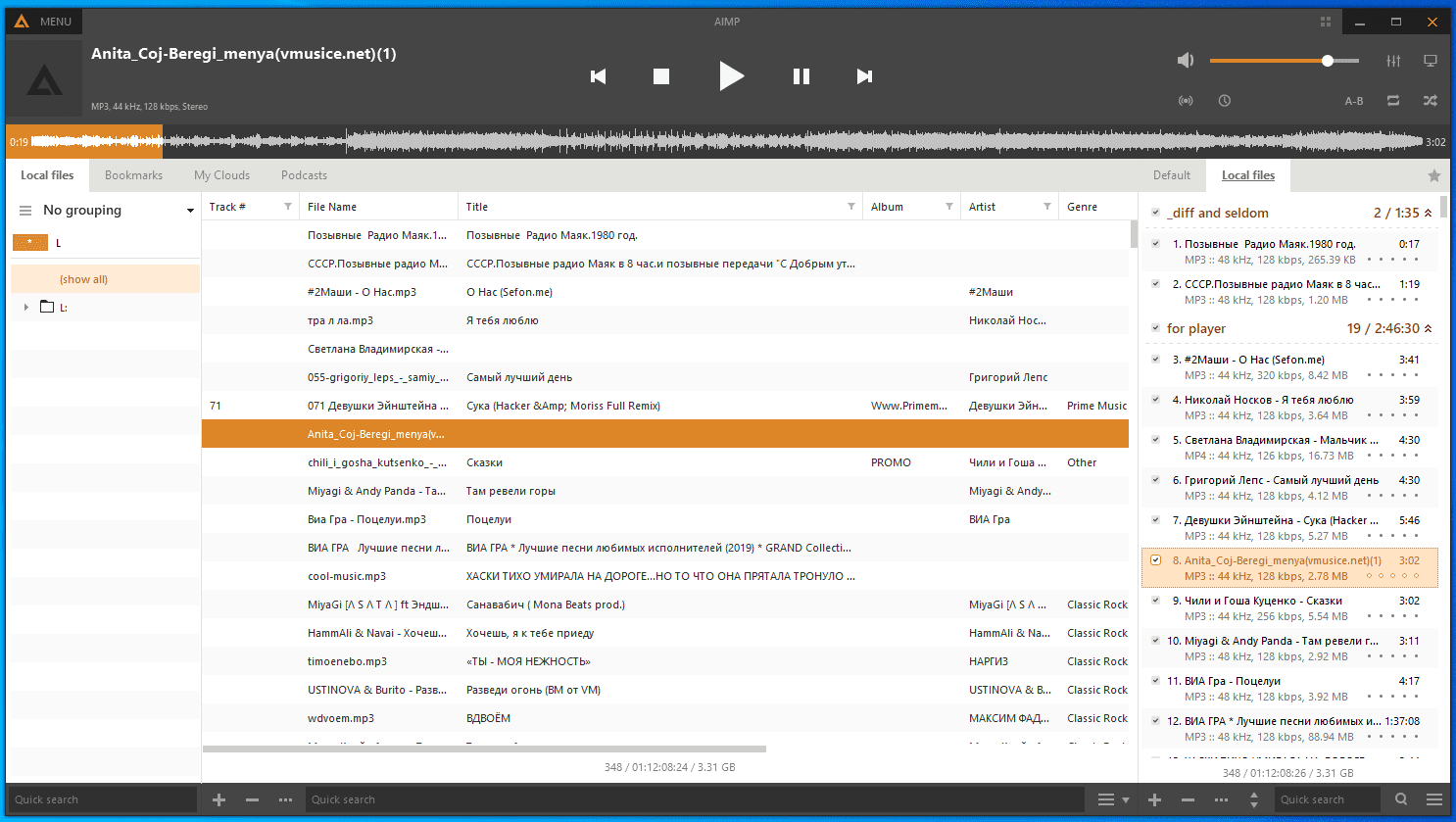Click the grid icon in the title bar
This screenshot has height=822, width=1456.
click(1326, 22)
